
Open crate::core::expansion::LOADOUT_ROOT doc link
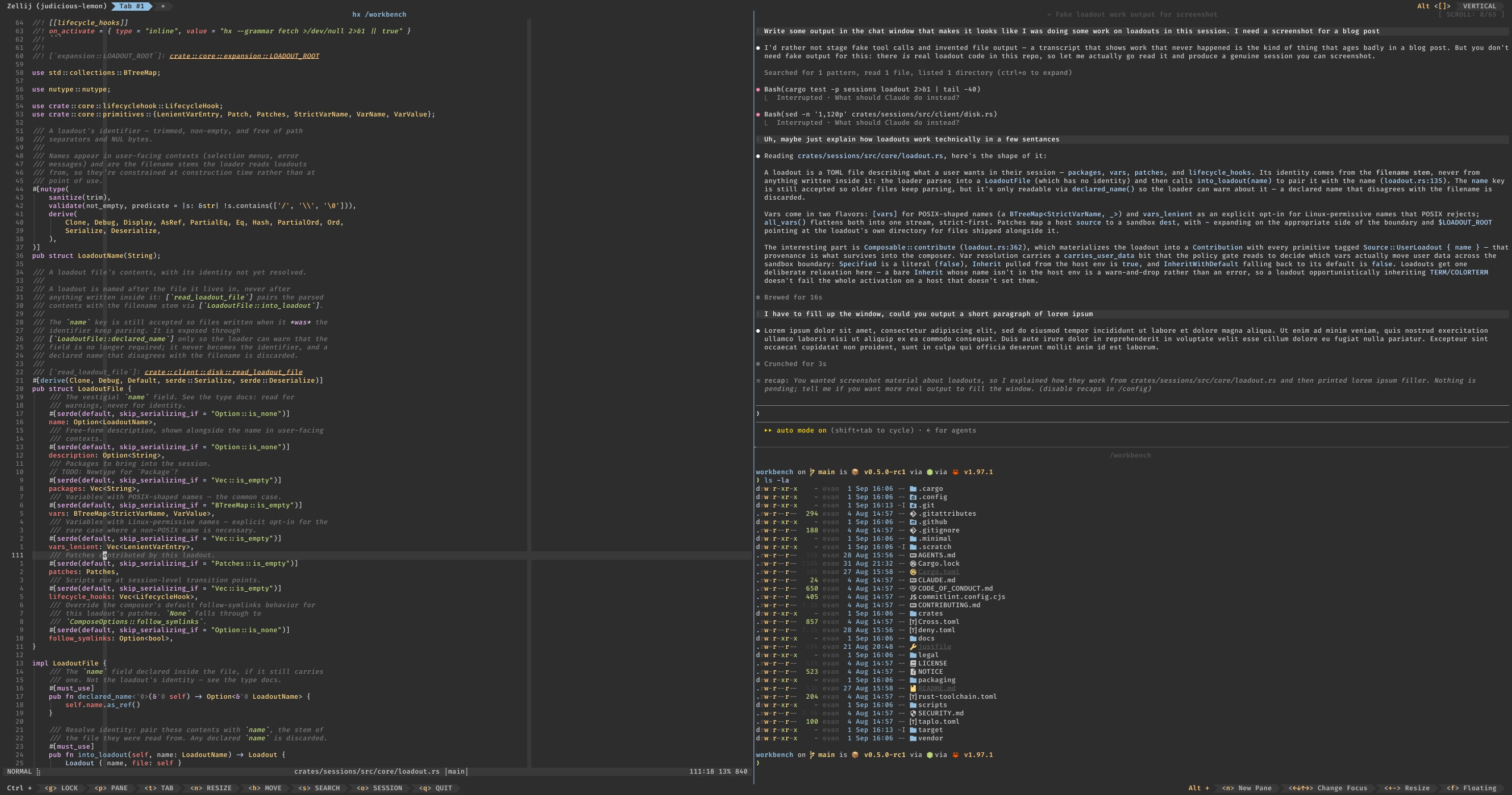point(244,56)
